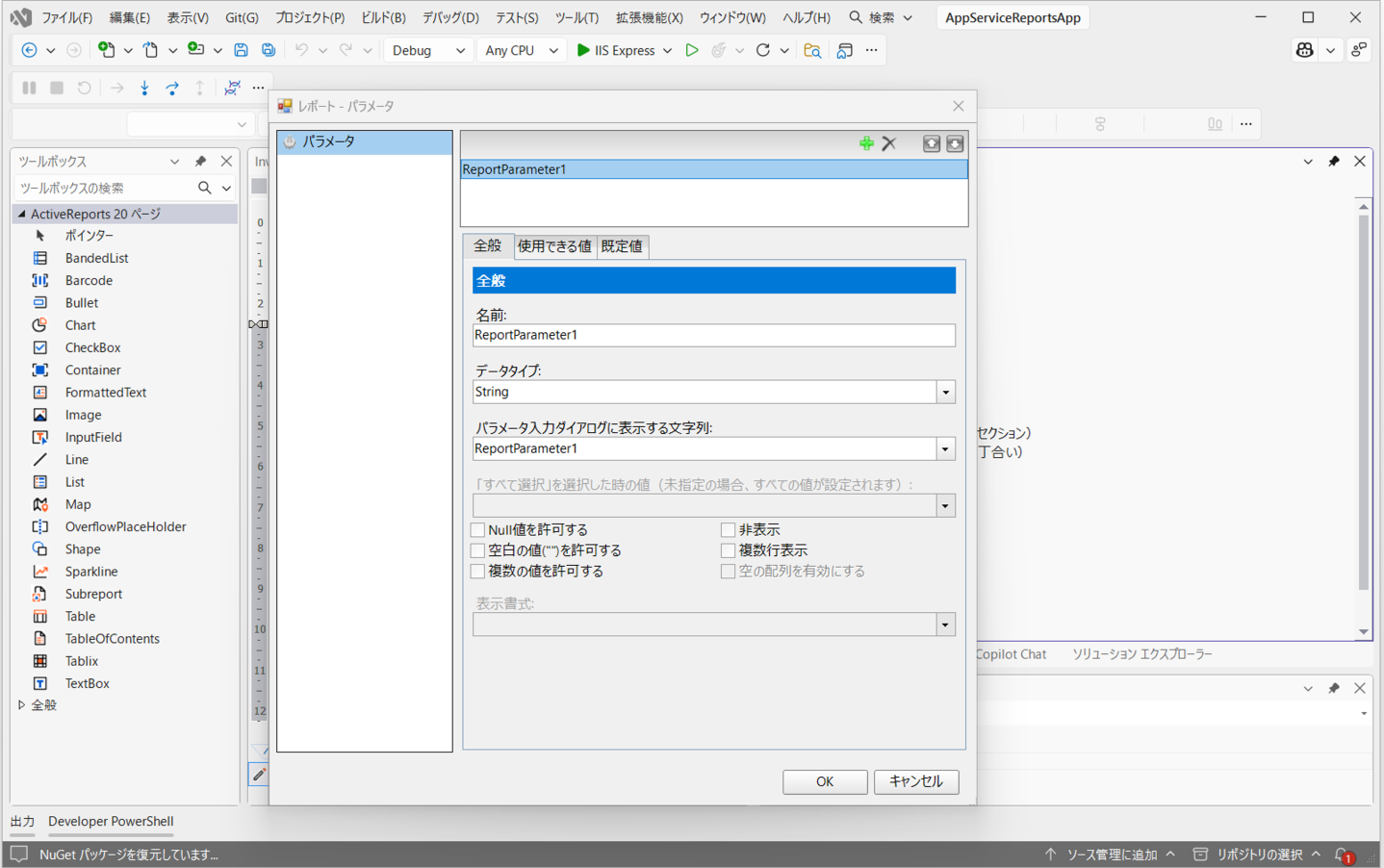
Task: Click the 名前 input field with ReportParameter1
Action: pos(714,335)
